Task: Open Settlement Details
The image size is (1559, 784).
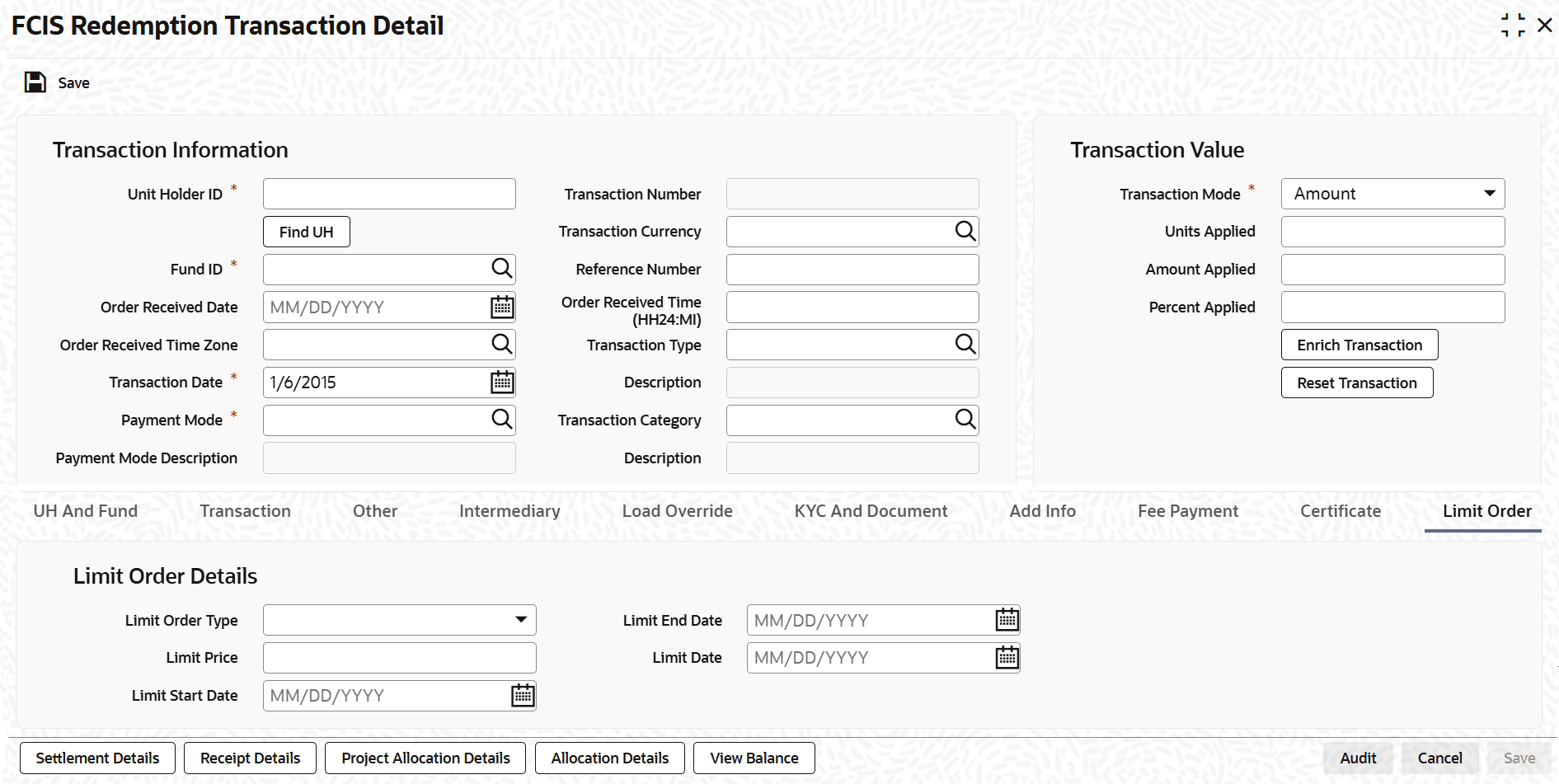Action: coord(97,758)
